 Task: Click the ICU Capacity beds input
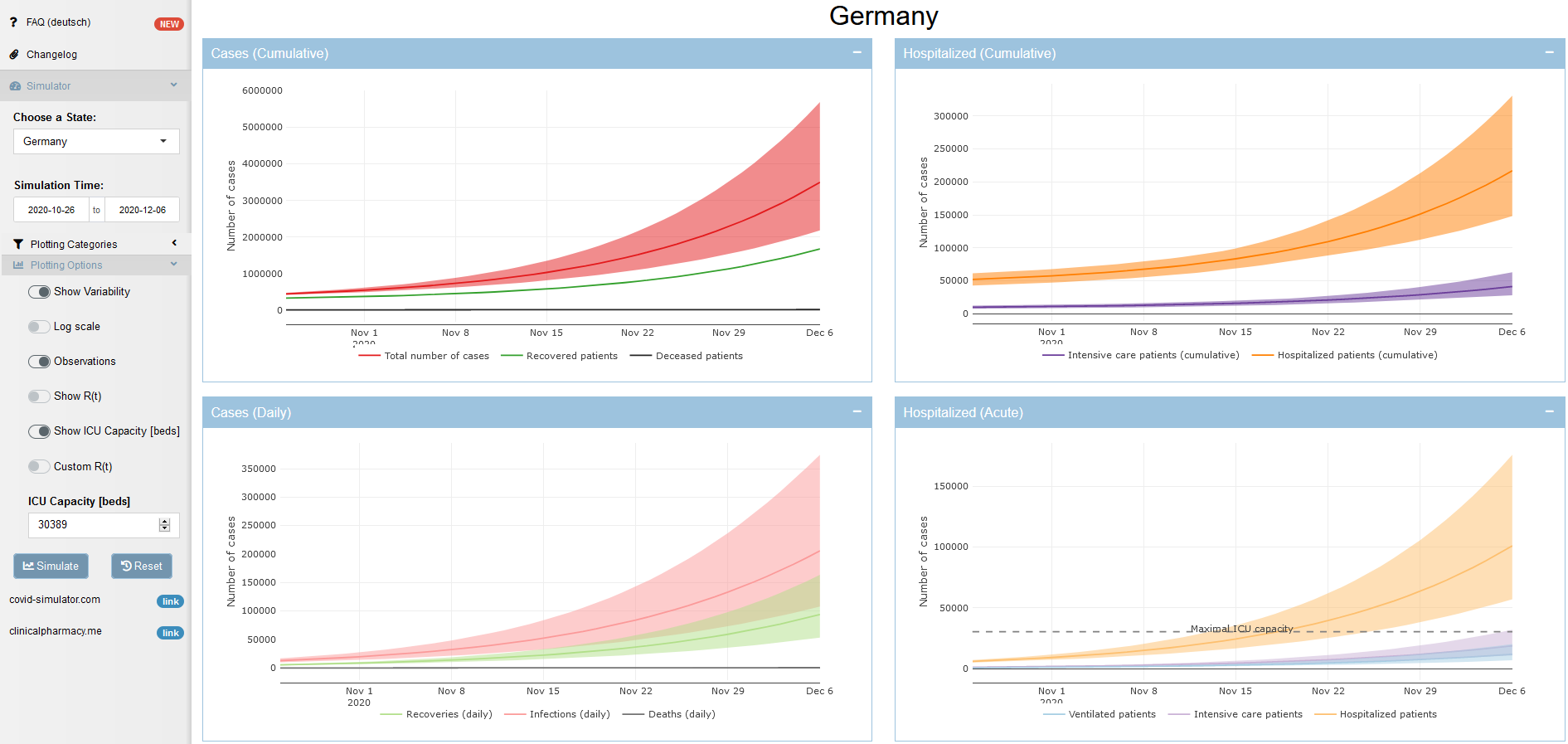click(104, 525)
